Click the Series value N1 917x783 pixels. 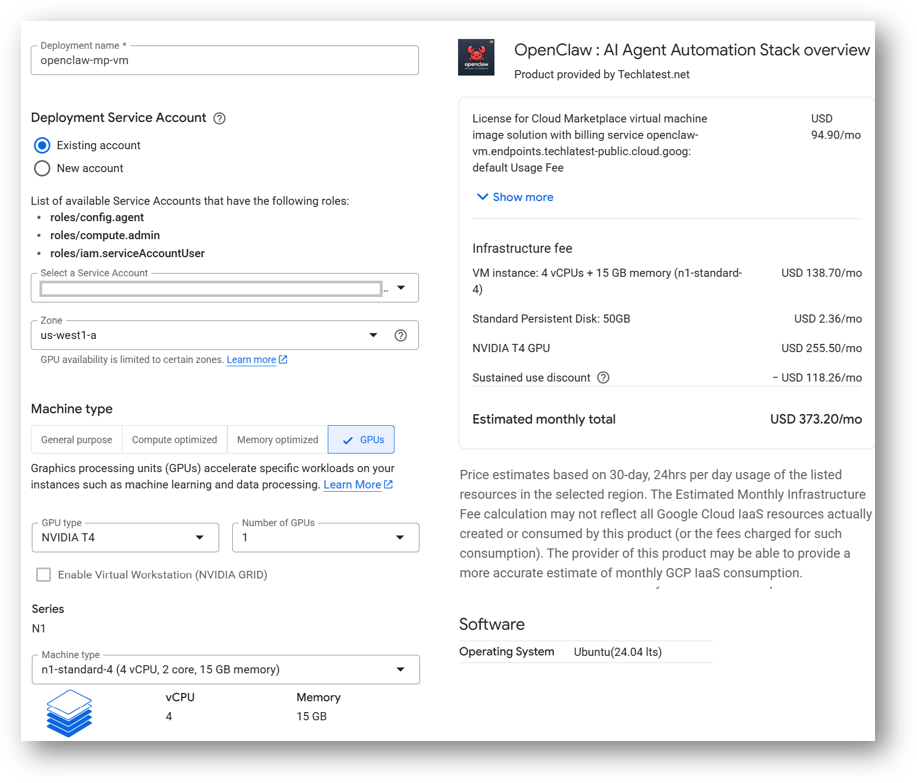click(x=39, y=629)
